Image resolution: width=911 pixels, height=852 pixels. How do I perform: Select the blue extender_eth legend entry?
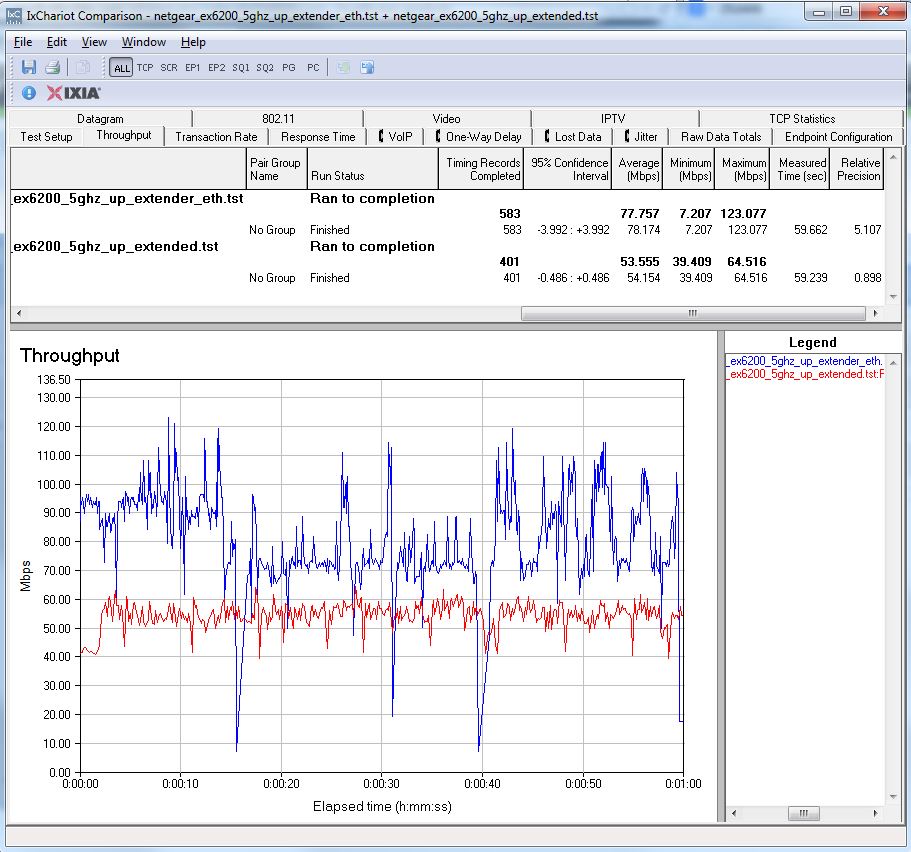(x=805, y=361)
